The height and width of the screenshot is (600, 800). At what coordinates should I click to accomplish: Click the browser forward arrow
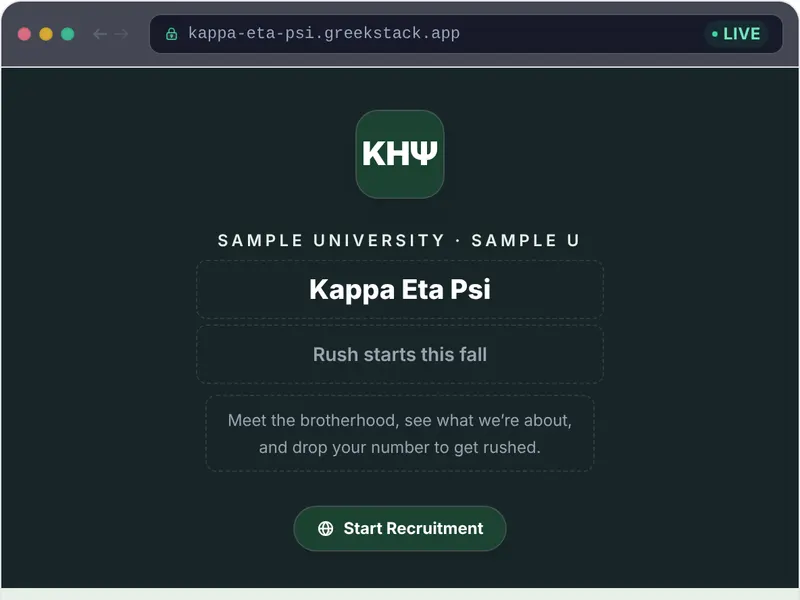[x=121, y=34]
